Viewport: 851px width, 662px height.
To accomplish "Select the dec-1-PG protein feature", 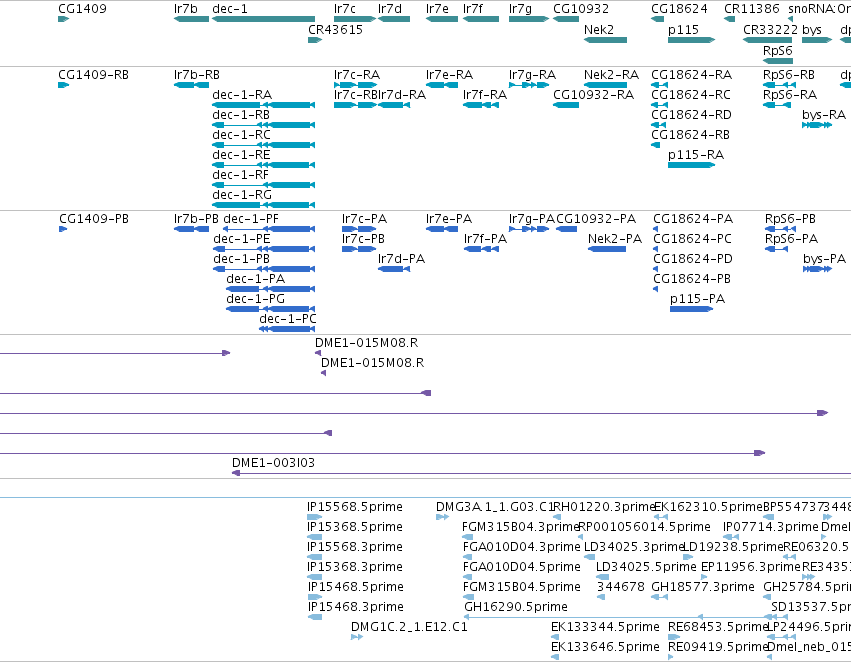I will [270, 309].
